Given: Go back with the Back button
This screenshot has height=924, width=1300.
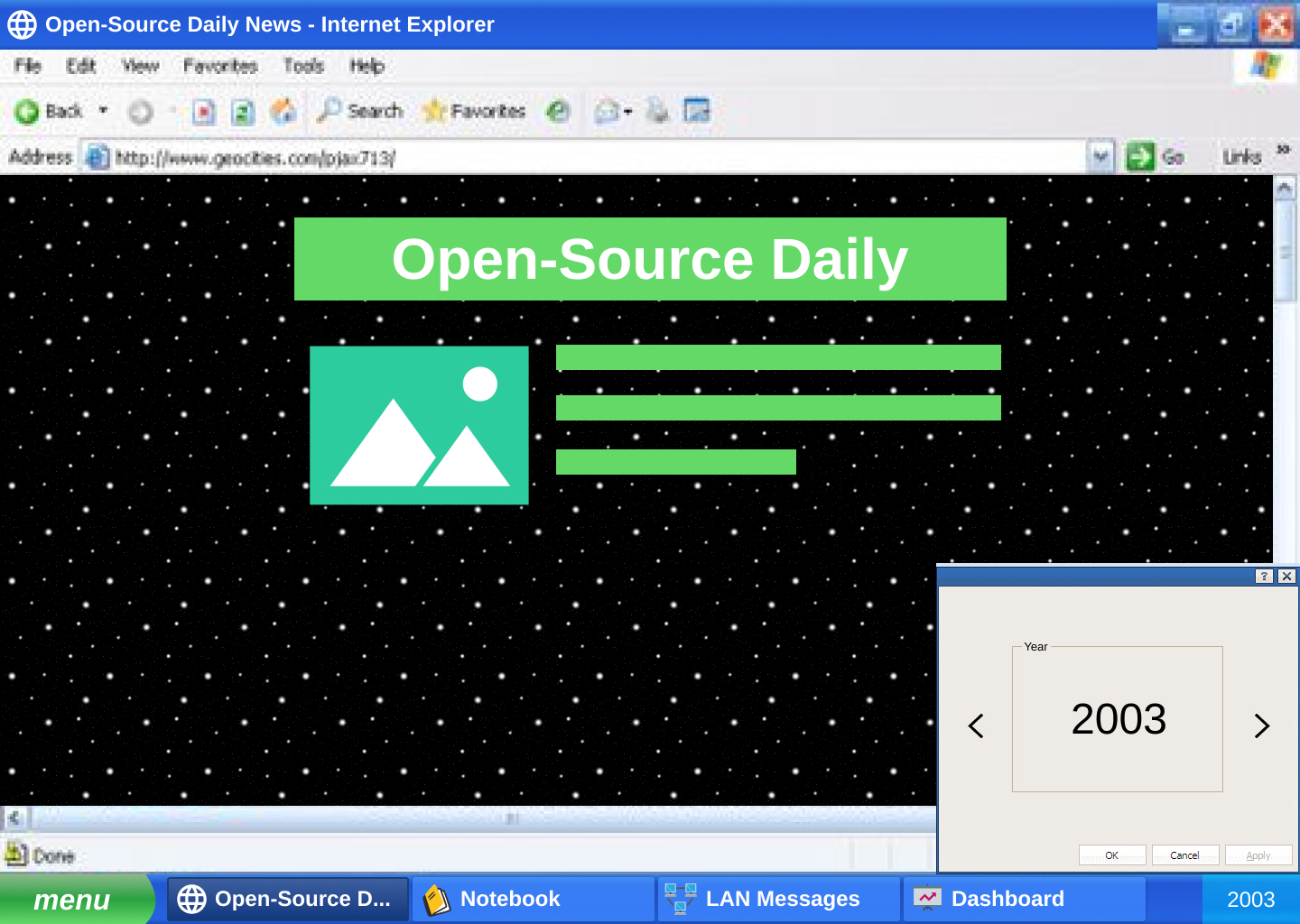Looking at the screenshot, I should coord(49,111).
